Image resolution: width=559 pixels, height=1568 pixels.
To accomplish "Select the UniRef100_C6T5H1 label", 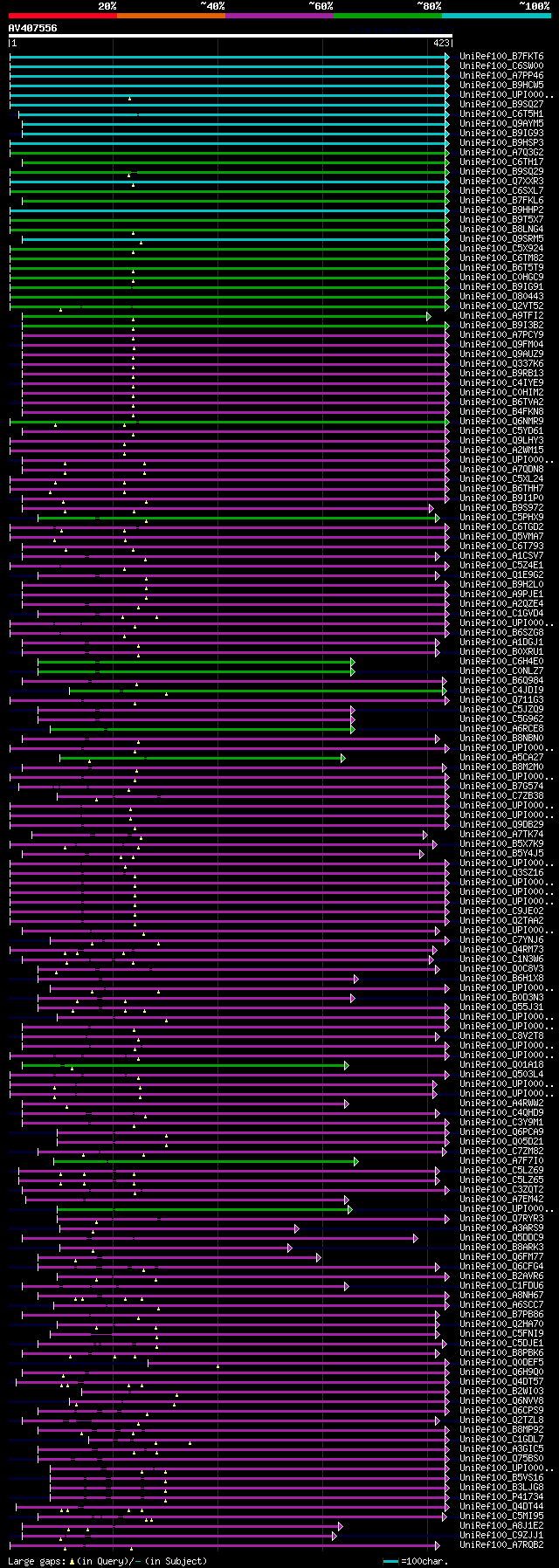I will pyautogui.click(x=501, y=113).
